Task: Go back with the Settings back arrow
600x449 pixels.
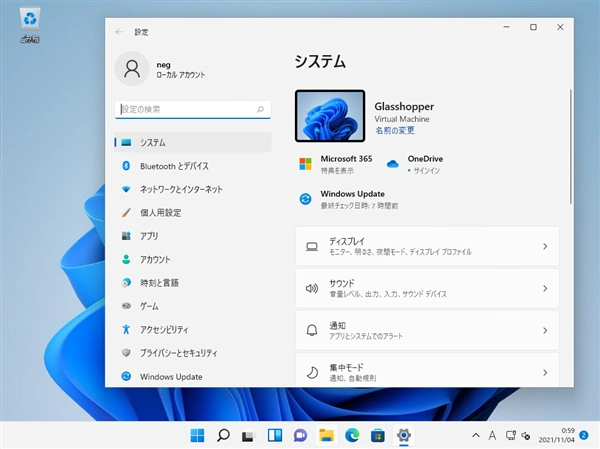Action: click(x=119, y=32)
